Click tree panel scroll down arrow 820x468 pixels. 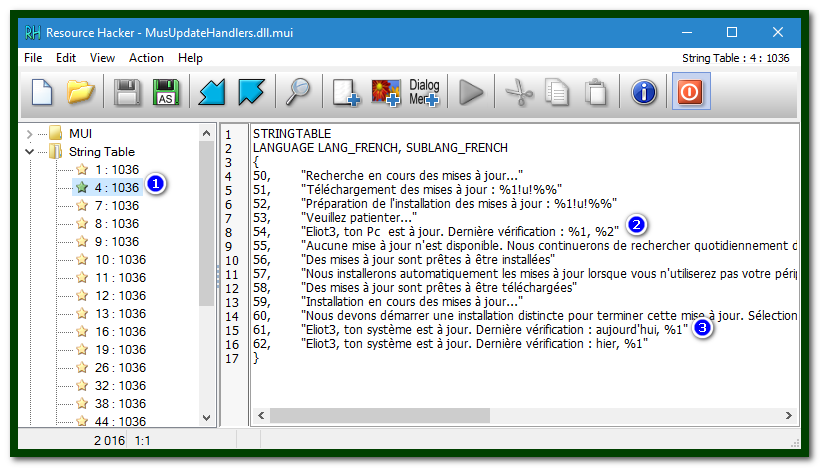(207, 417)
